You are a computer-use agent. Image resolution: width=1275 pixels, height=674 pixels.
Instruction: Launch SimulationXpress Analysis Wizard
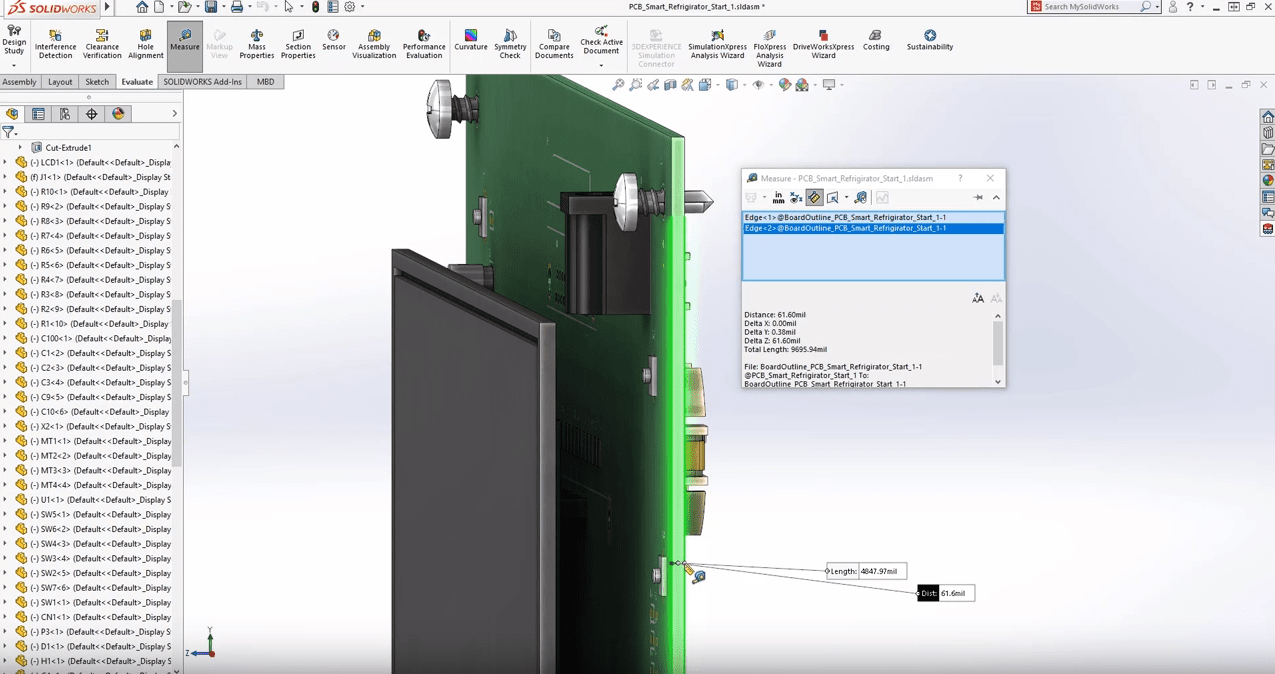click(x=717, y=45)
